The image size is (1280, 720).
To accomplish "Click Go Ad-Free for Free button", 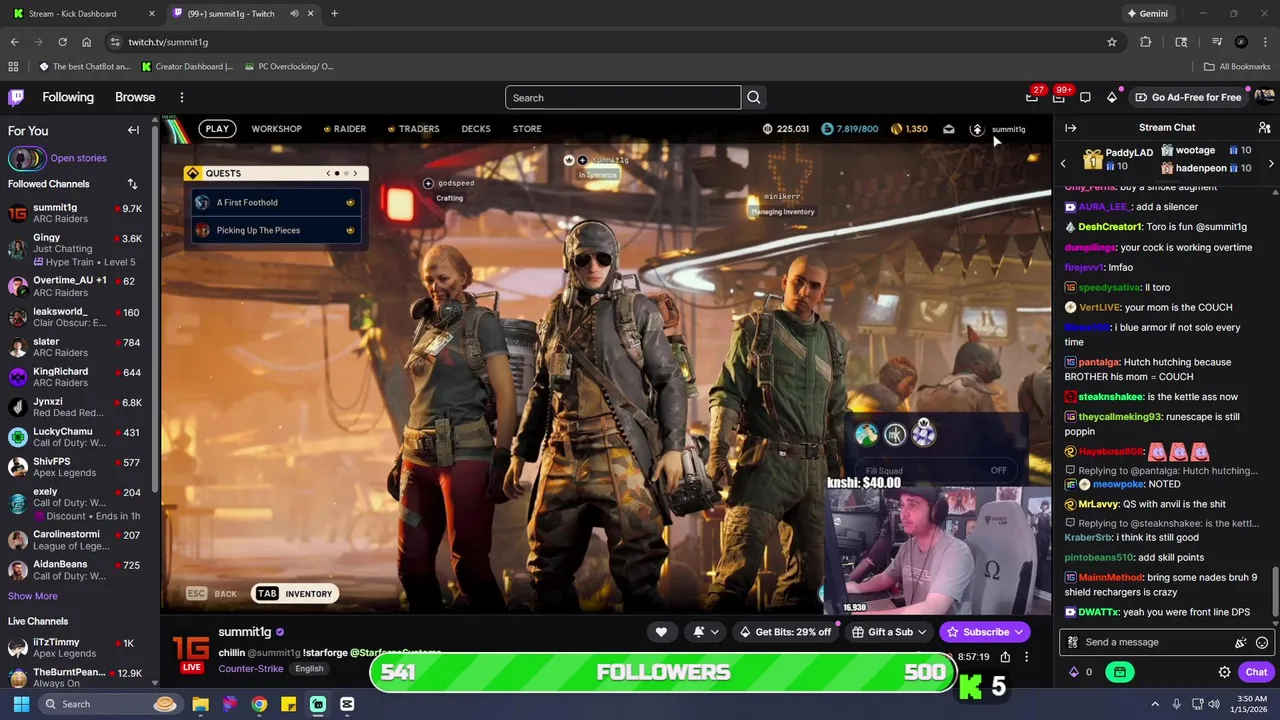I will 1188,97.
